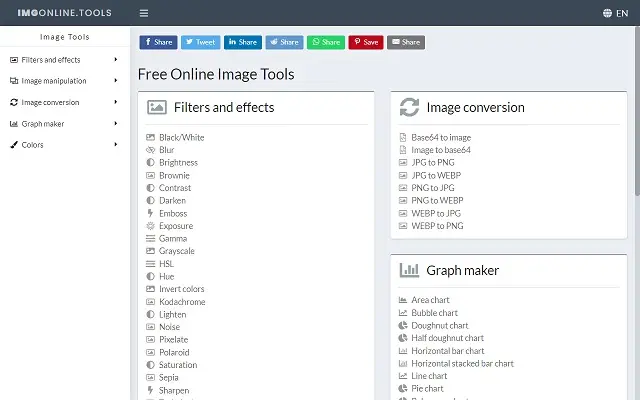
Task: Open Image conversion sidebar menu
Action: click(x=64, y=102)
